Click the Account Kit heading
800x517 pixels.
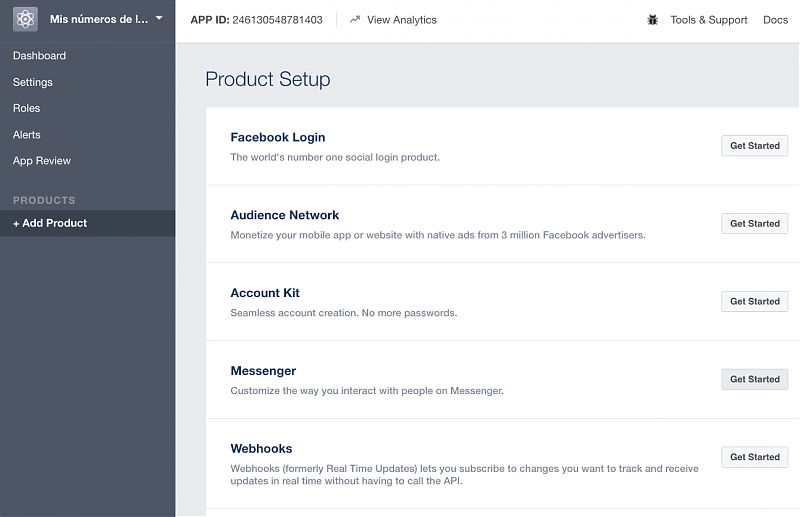click(265, 293)
